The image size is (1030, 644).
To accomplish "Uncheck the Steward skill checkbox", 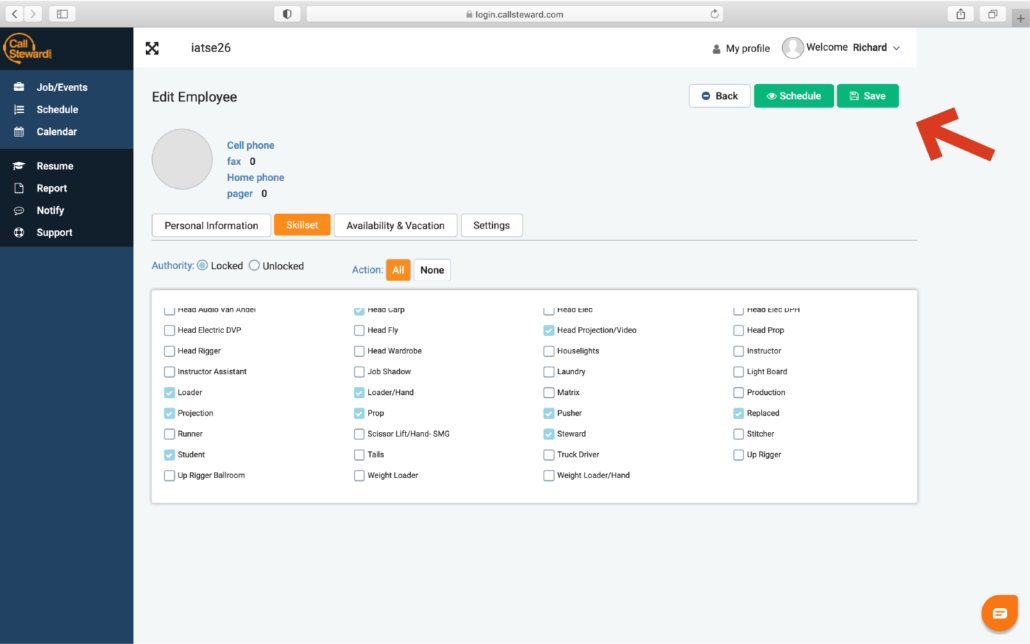I will [x=549, y=434].
